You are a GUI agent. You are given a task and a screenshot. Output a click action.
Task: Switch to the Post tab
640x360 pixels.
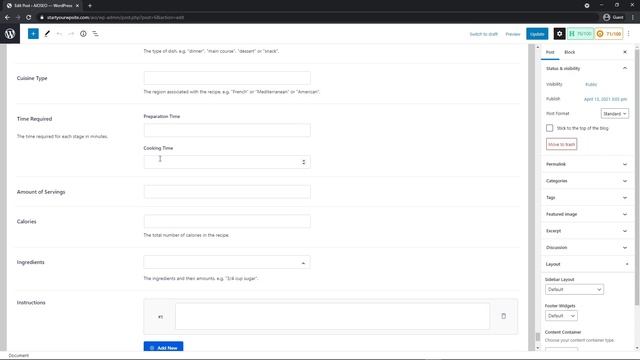pos(550,52)
